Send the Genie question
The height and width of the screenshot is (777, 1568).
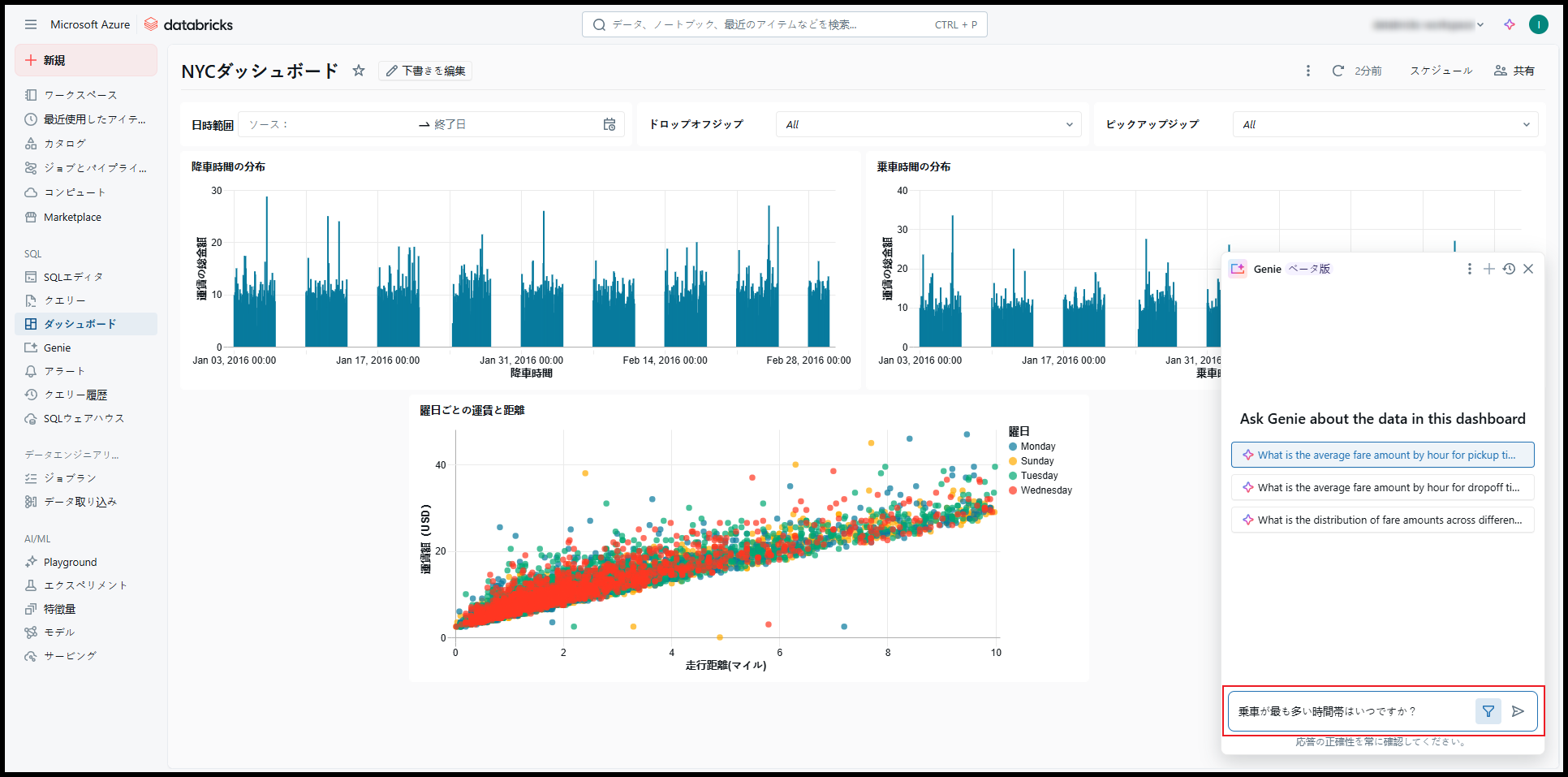tap(1518, 711)
